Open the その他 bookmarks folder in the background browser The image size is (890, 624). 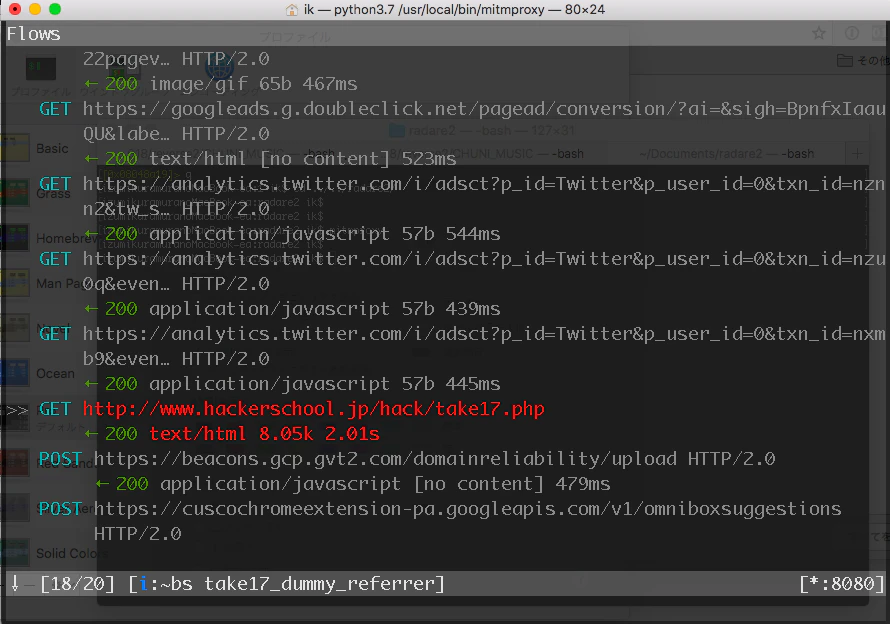coord(863,60)
